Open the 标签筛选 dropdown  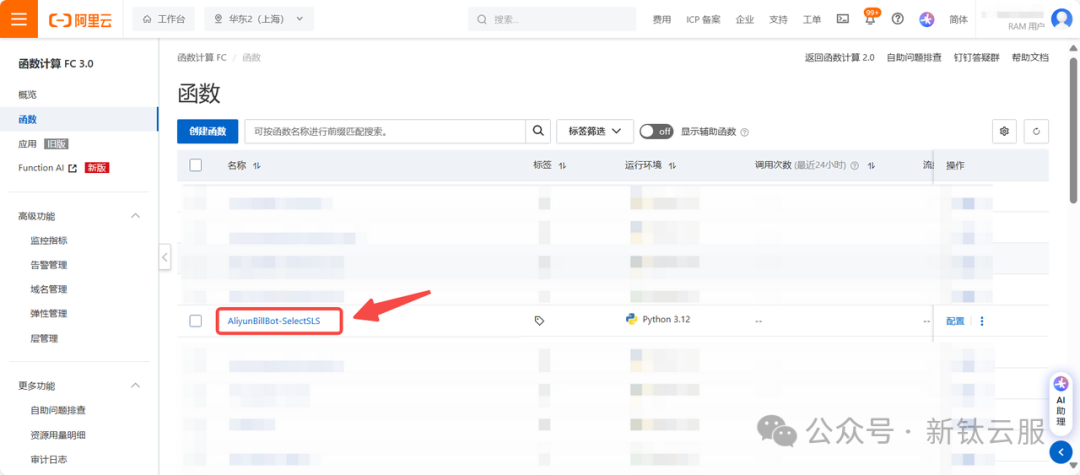[594, 131]
